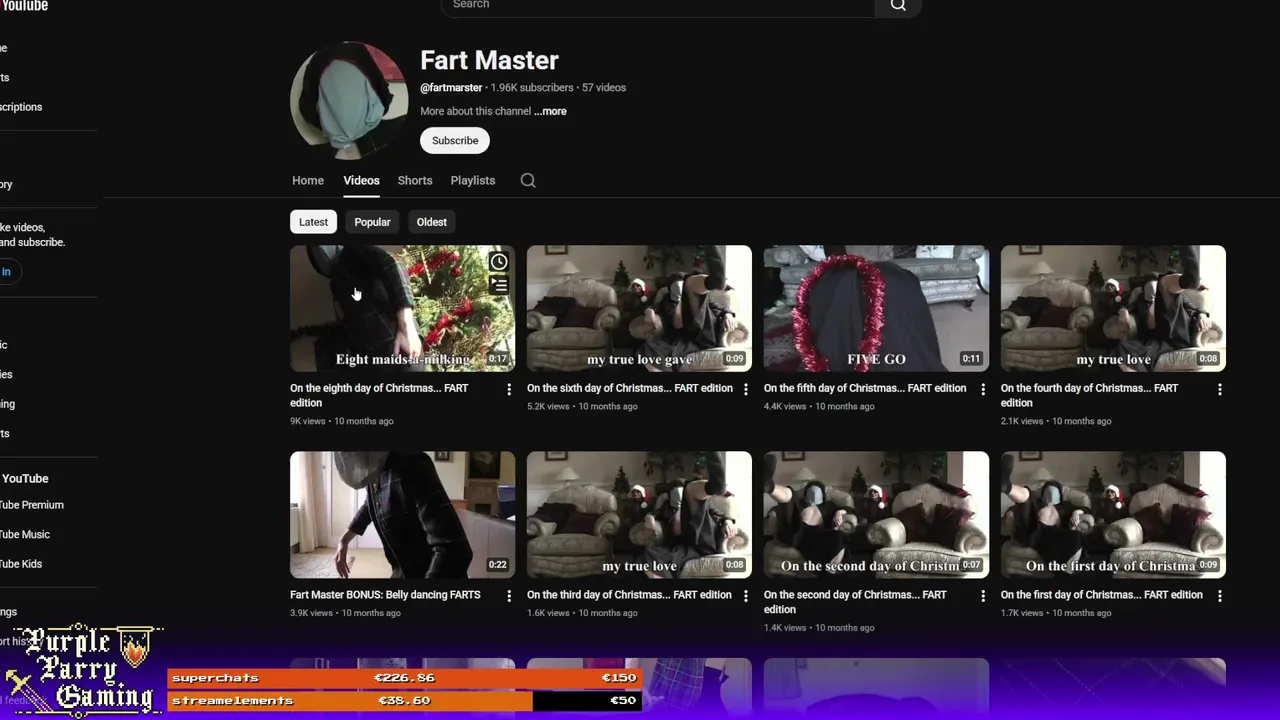Image resolution: width=1280 pixels, height=720 pixels.
Task: Click into the Search input field
Action: [x=657, y=6]
